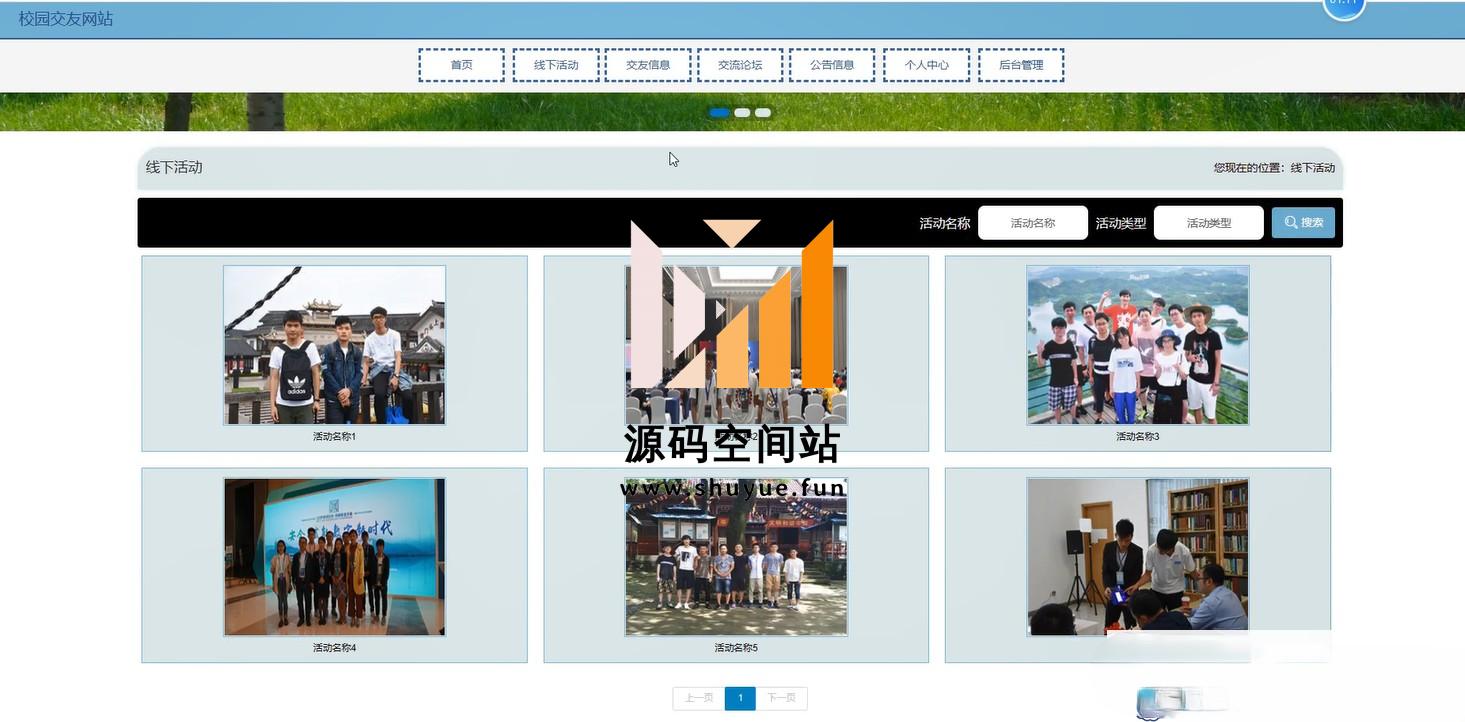Select 交流论坛 from the navigation

coord(740,65)
